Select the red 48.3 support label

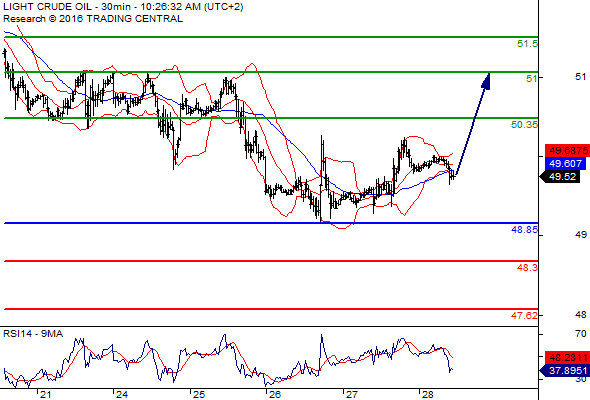(x=527, y=268)
